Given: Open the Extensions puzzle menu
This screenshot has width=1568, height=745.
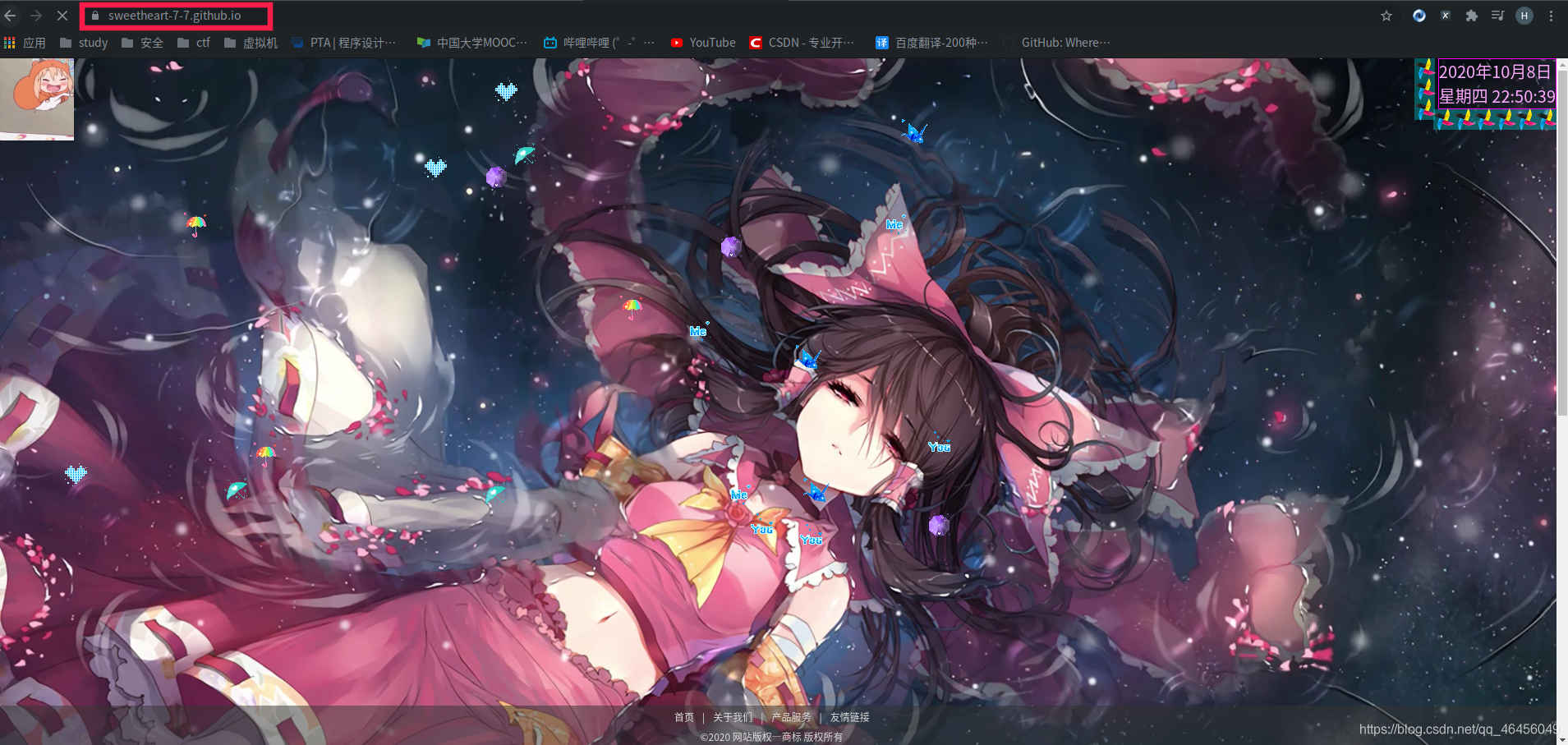Looking at the screenshot, I should pyautogui.click(x=1472, y=16).
